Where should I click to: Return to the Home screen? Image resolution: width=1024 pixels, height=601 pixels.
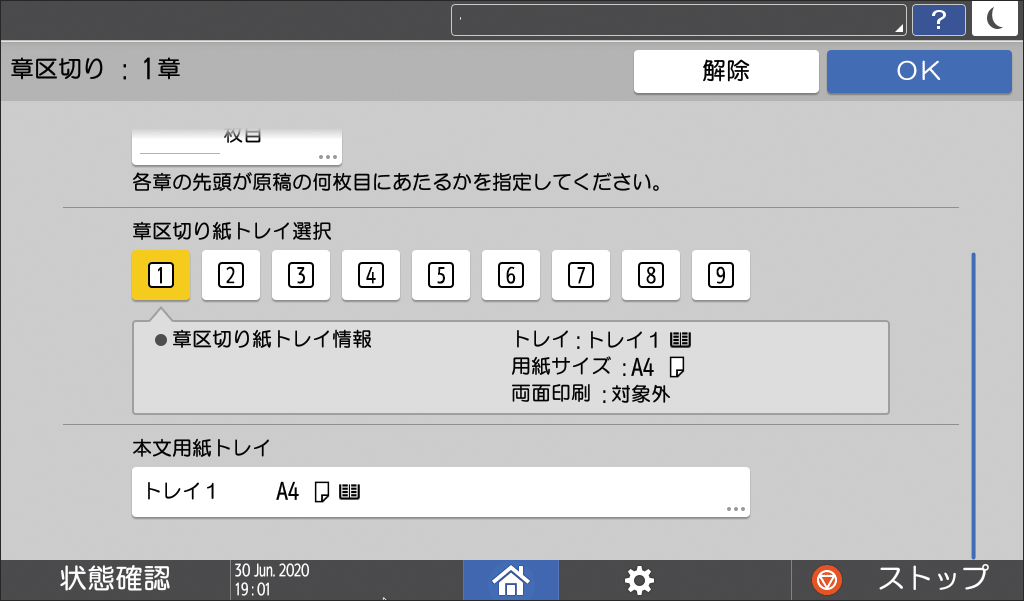511,580
